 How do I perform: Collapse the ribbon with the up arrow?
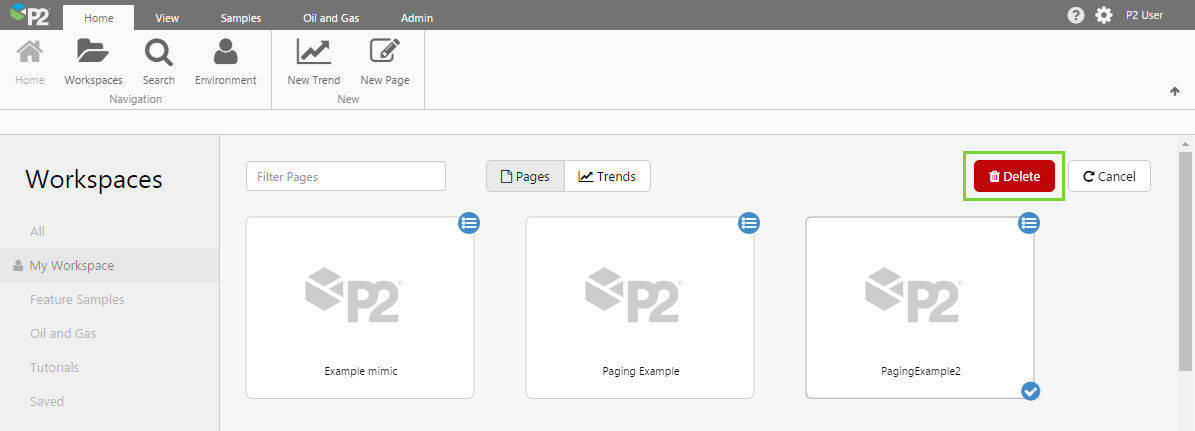(x=1175, y=91)
